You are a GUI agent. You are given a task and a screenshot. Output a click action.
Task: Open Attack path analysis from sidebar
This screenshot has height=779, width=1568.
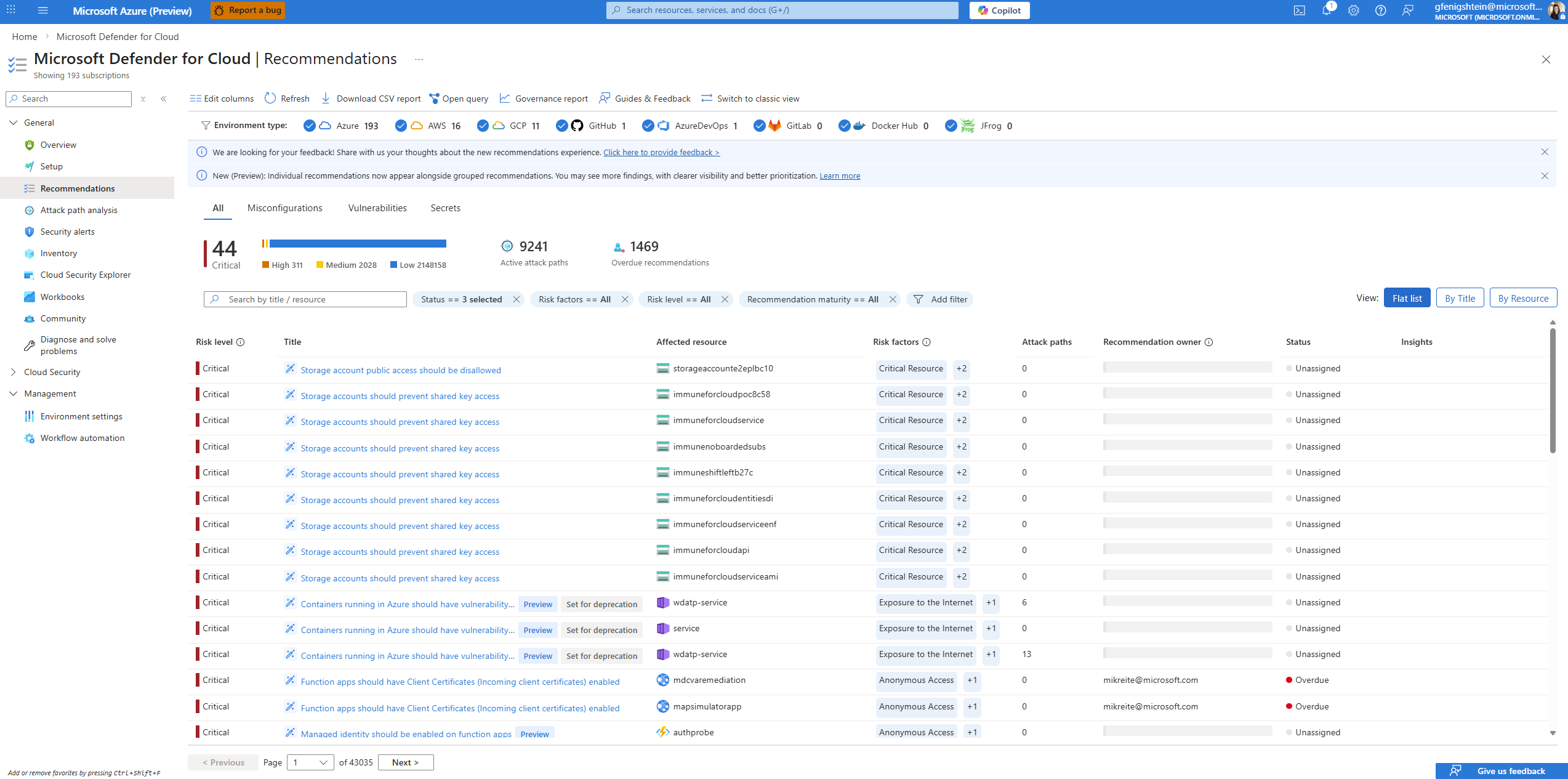pos(79,210)
